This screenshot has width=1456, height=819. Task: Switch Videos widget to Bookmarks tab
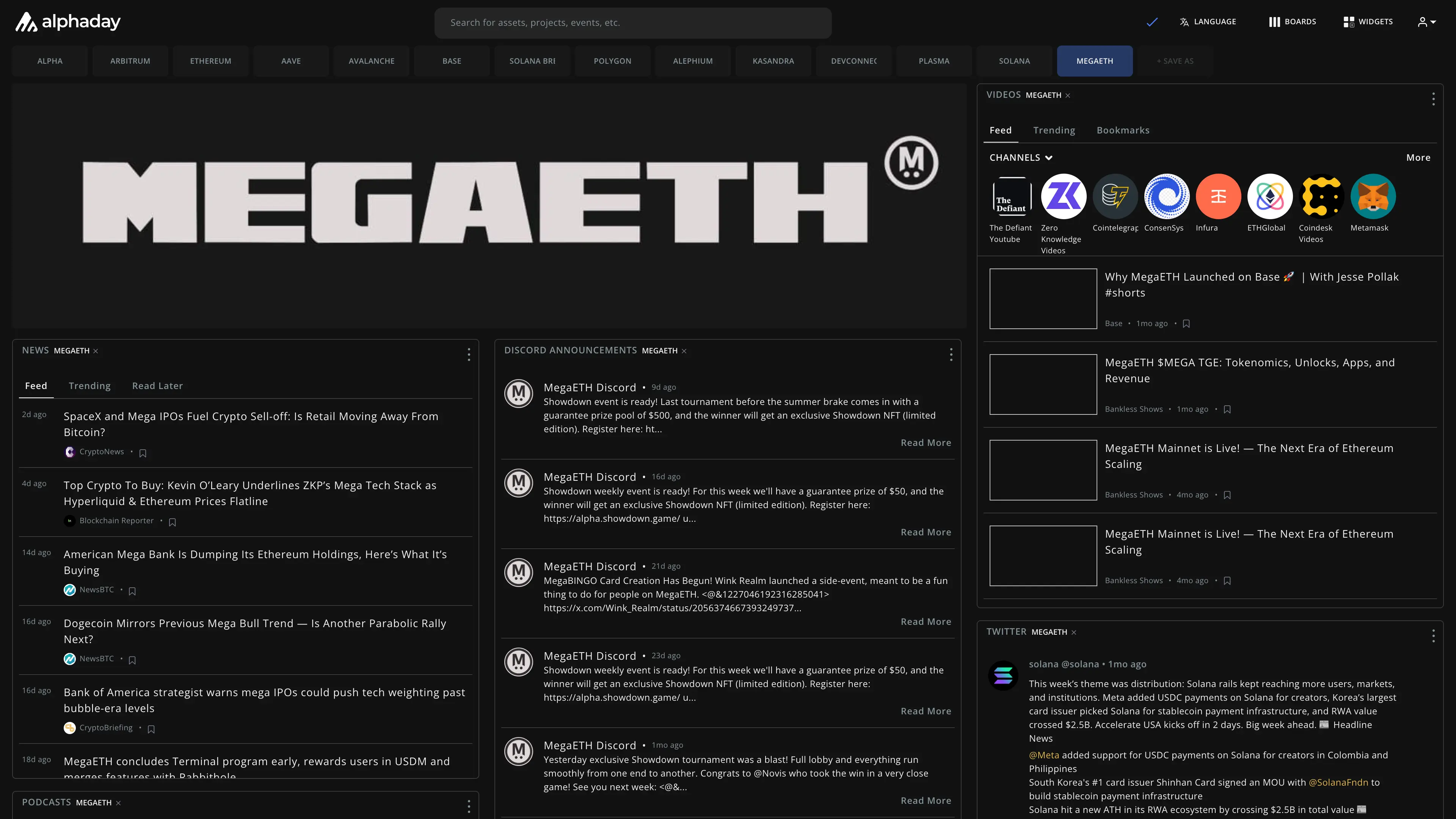tap(1122, 130)
